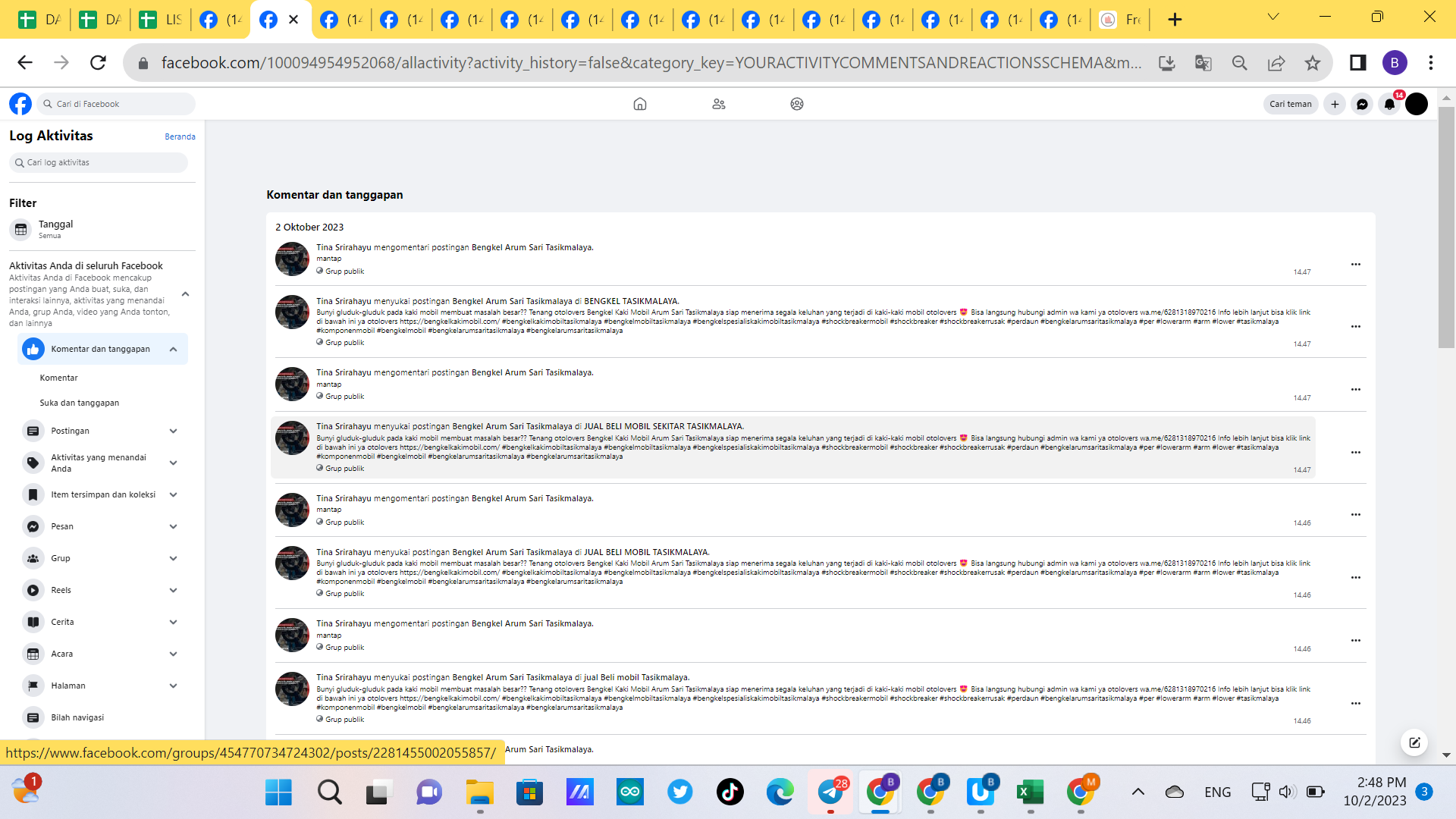Expand the Cerita category chevron
This screenshot has width=1456, height=819.
pyautogui.click(x=174, y=622)
